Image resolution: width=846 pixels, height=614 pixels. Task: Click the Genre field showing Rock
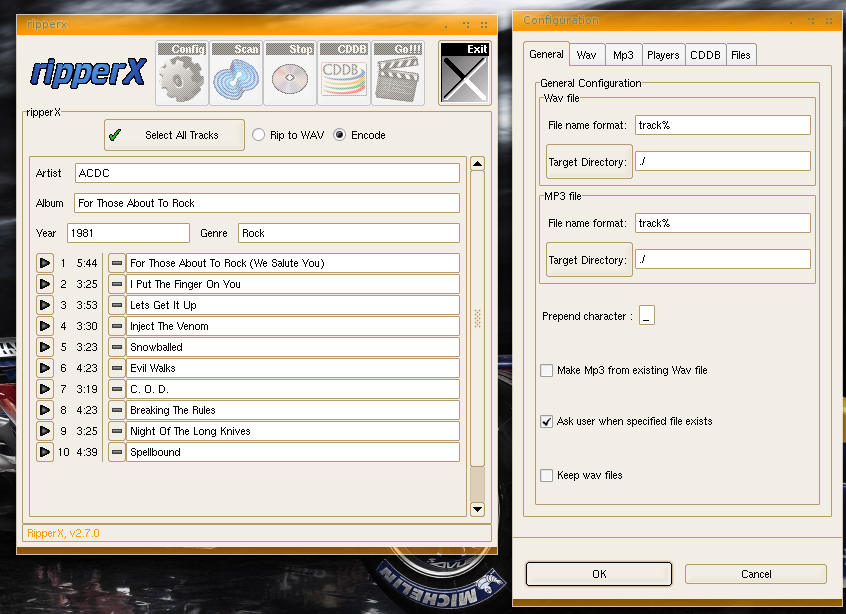tap(349, 233)
